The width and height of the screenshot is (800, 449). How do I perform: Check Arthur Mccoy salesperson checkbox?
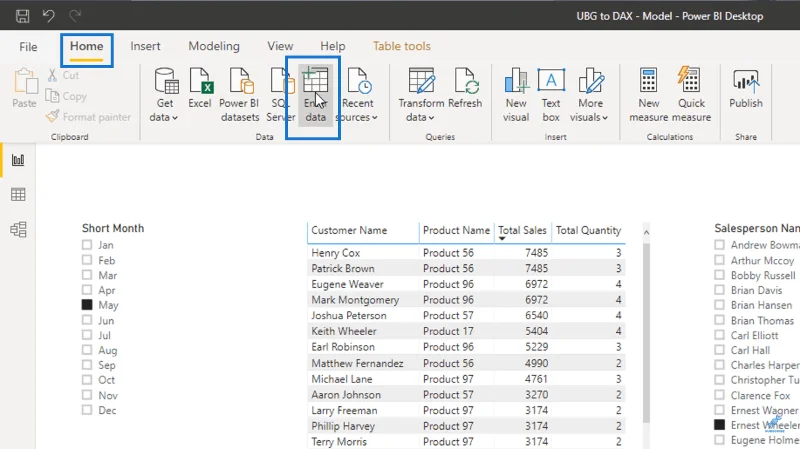tap(719, 260)
